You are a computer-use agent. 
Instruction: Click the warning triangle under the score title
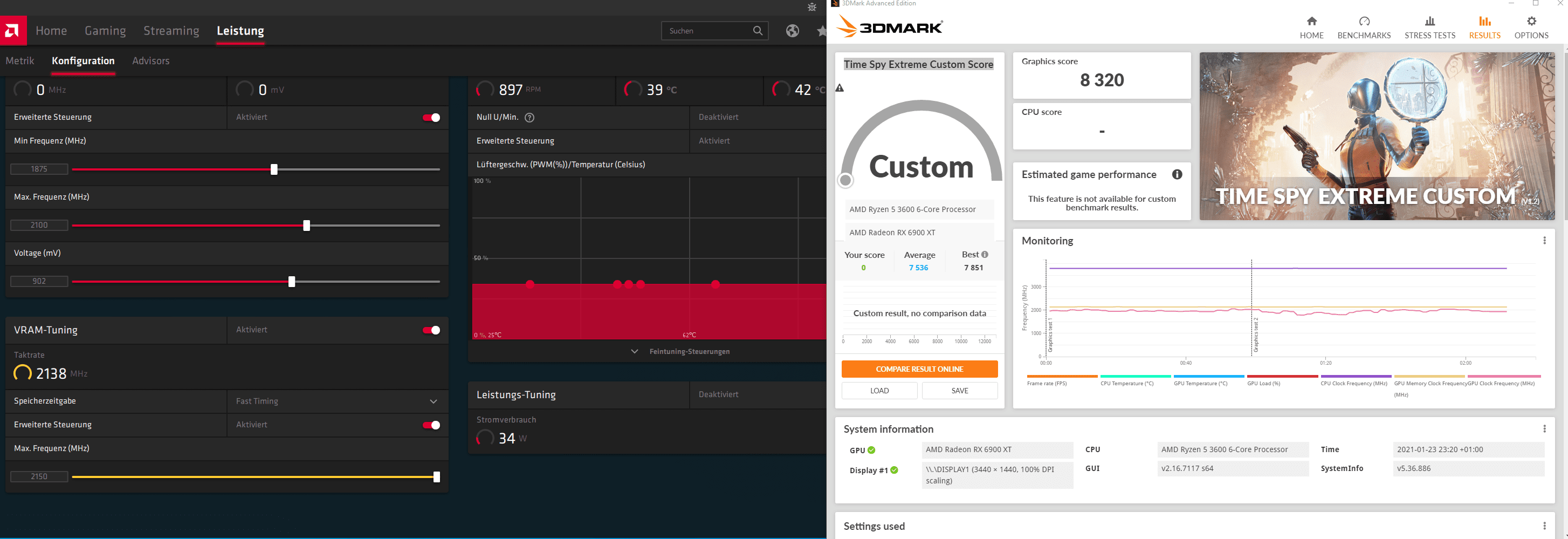[x=840, y=88]
